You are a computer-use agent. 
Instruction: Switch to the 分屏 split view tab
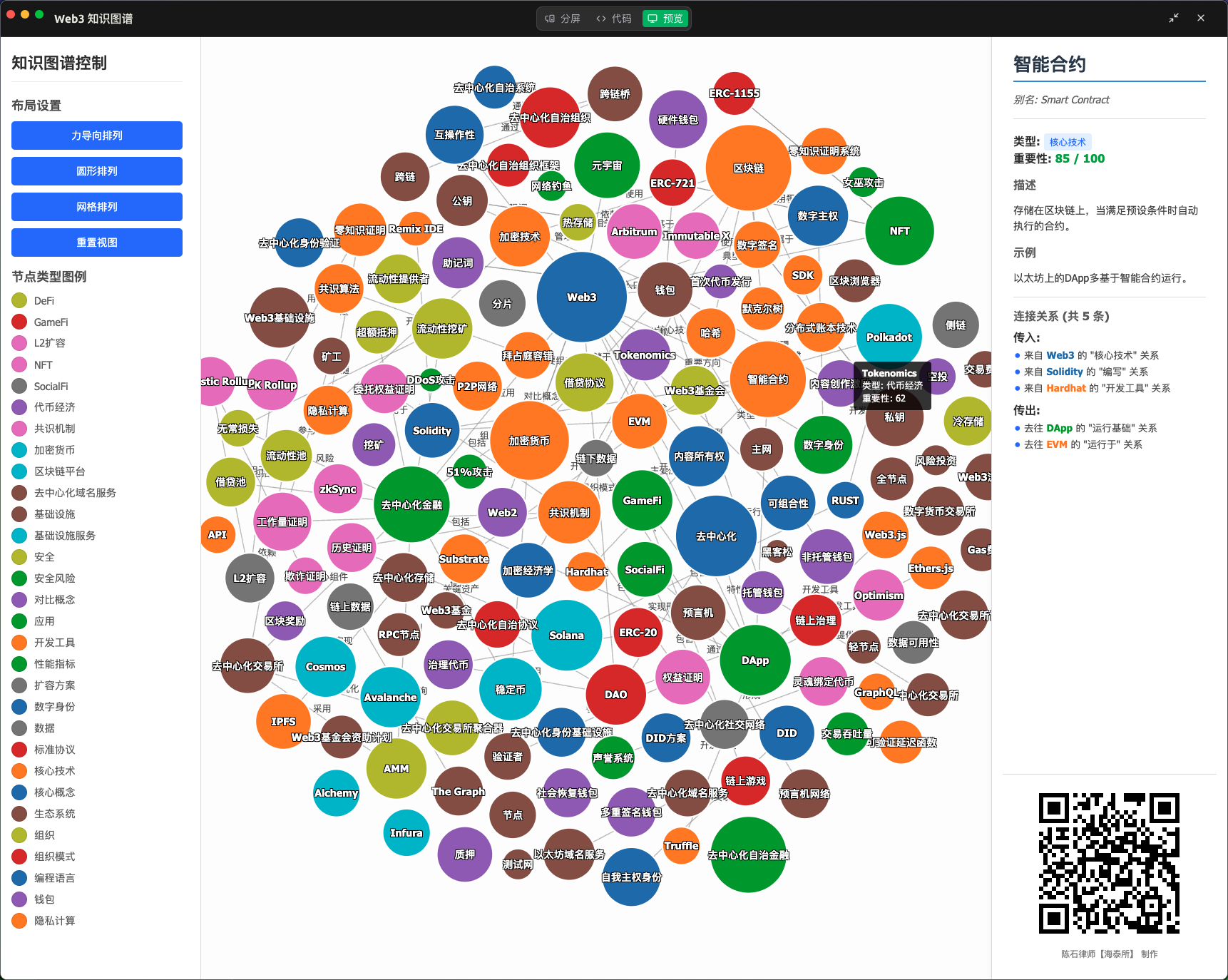point(563,19)
